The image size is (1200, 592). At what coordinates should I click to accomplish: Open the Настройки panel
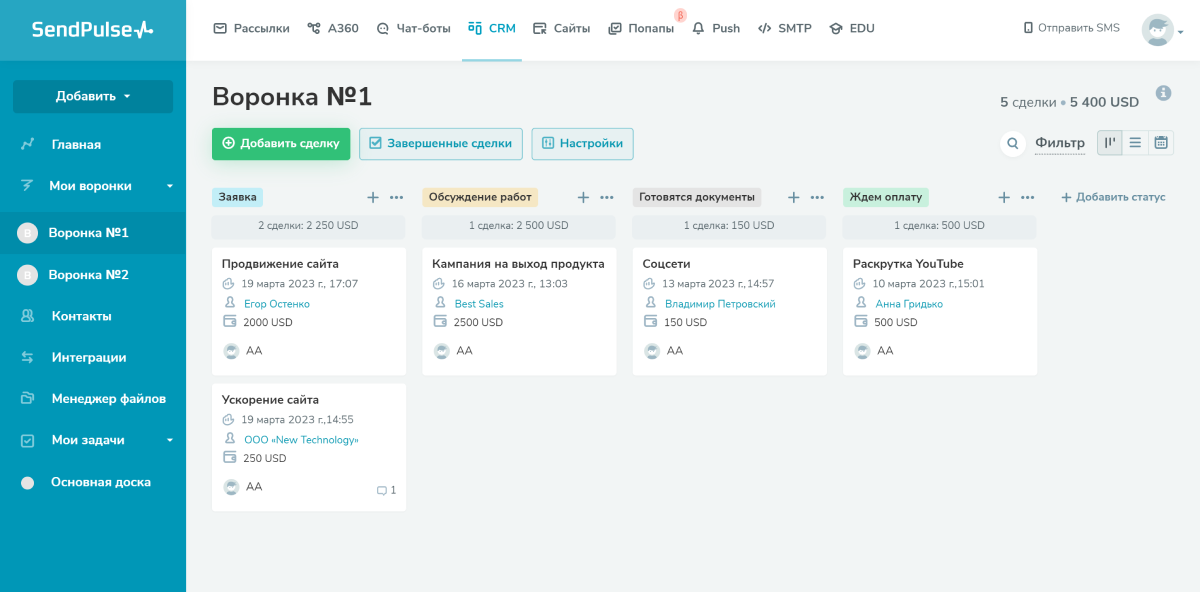pos(582,144)
